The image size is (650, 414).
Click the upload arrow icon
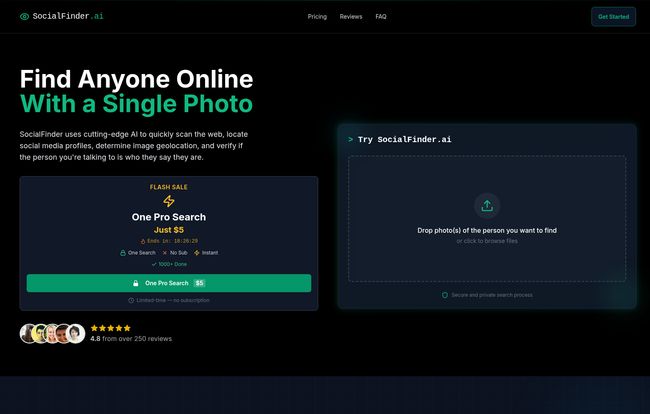(487, 206)
